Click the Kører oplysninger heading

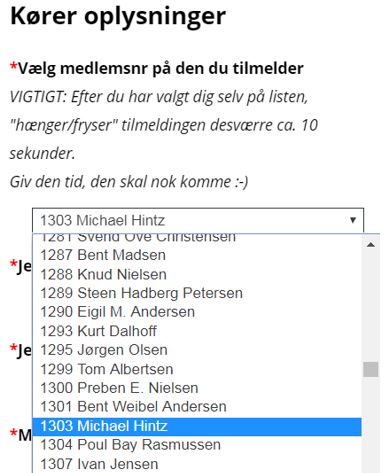pyautogui.click(x=118, y=17)
